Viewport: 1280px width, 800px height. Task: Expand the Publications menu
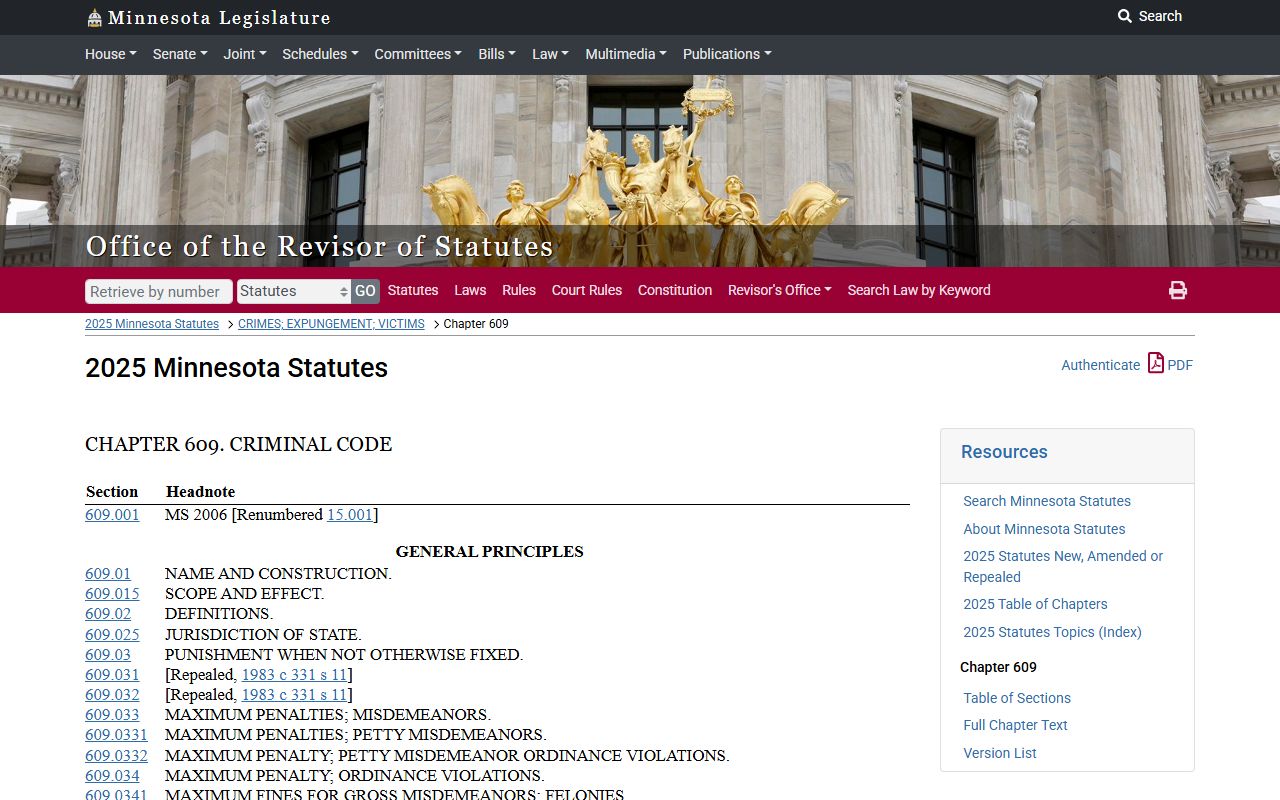(727, 54)
